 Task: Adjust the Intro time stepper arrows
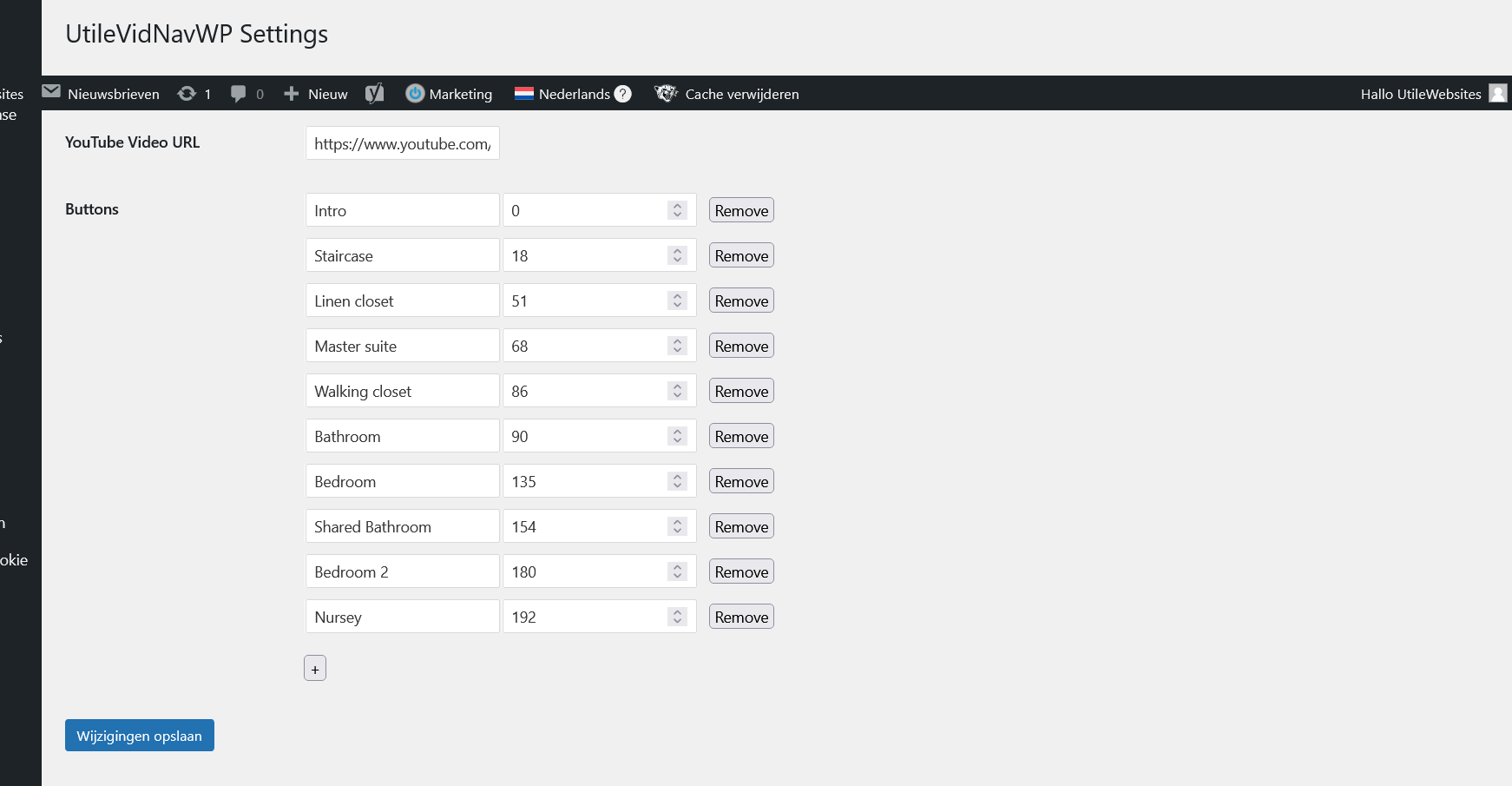point(678,210)
